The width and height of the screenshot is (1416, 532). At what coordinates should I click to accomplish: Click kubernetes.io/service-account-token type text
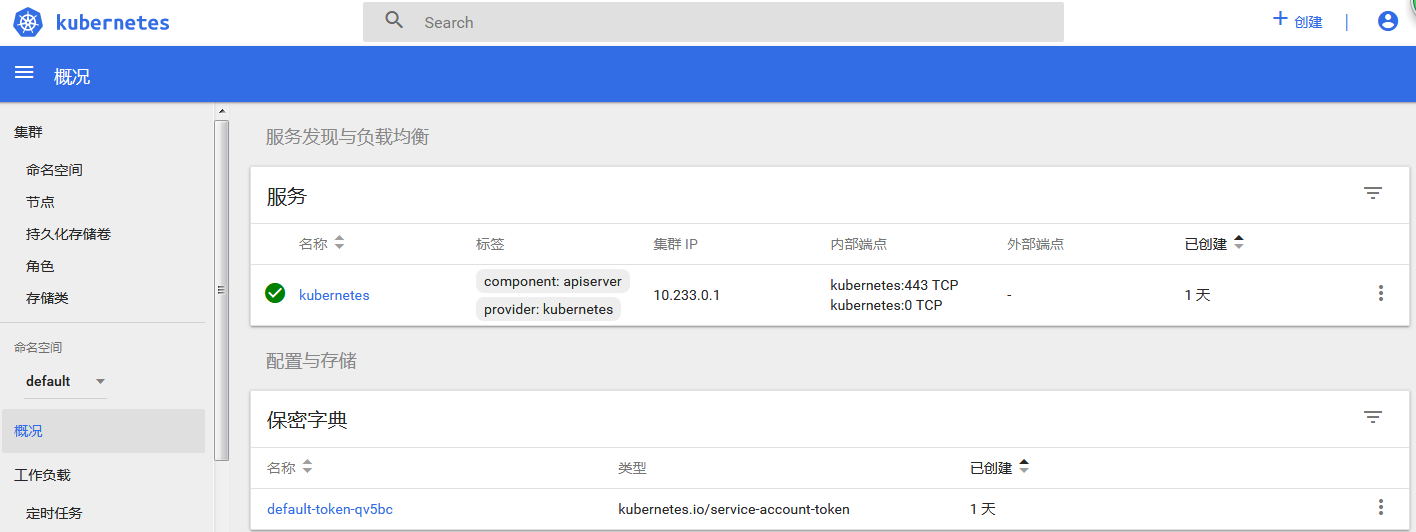pyautogui.click(x=734, y=509)
